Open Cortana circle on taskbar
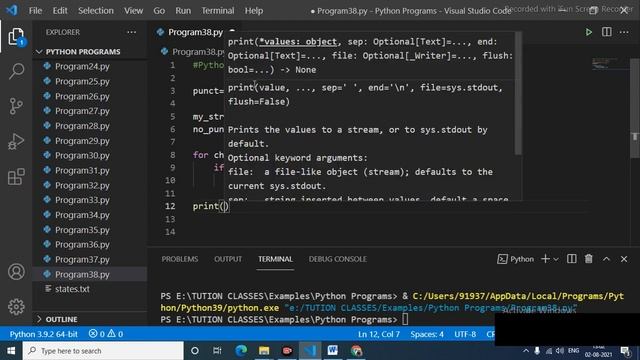The width and height of the screenshot is (640, 360). click(x=195, y=351)
